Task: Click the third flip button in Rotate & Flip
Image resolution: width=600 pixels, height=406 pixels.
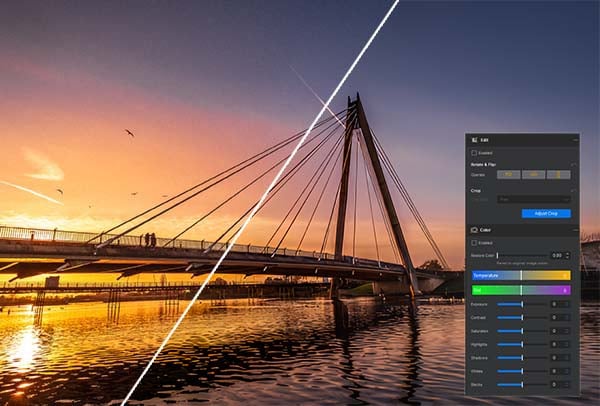Action: tap(559, 174)
